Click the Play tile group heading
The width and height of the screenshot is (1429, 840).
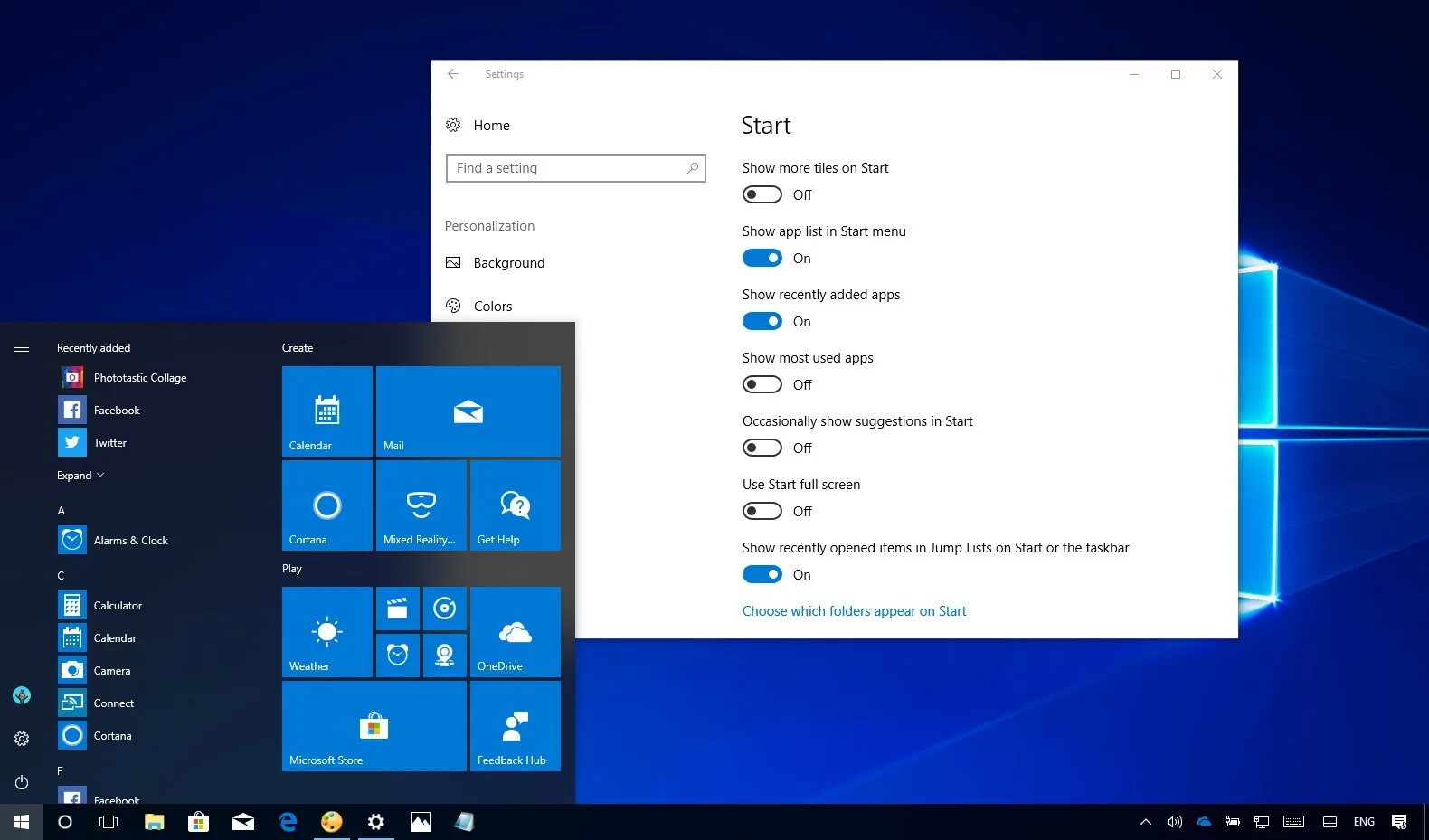292,569
